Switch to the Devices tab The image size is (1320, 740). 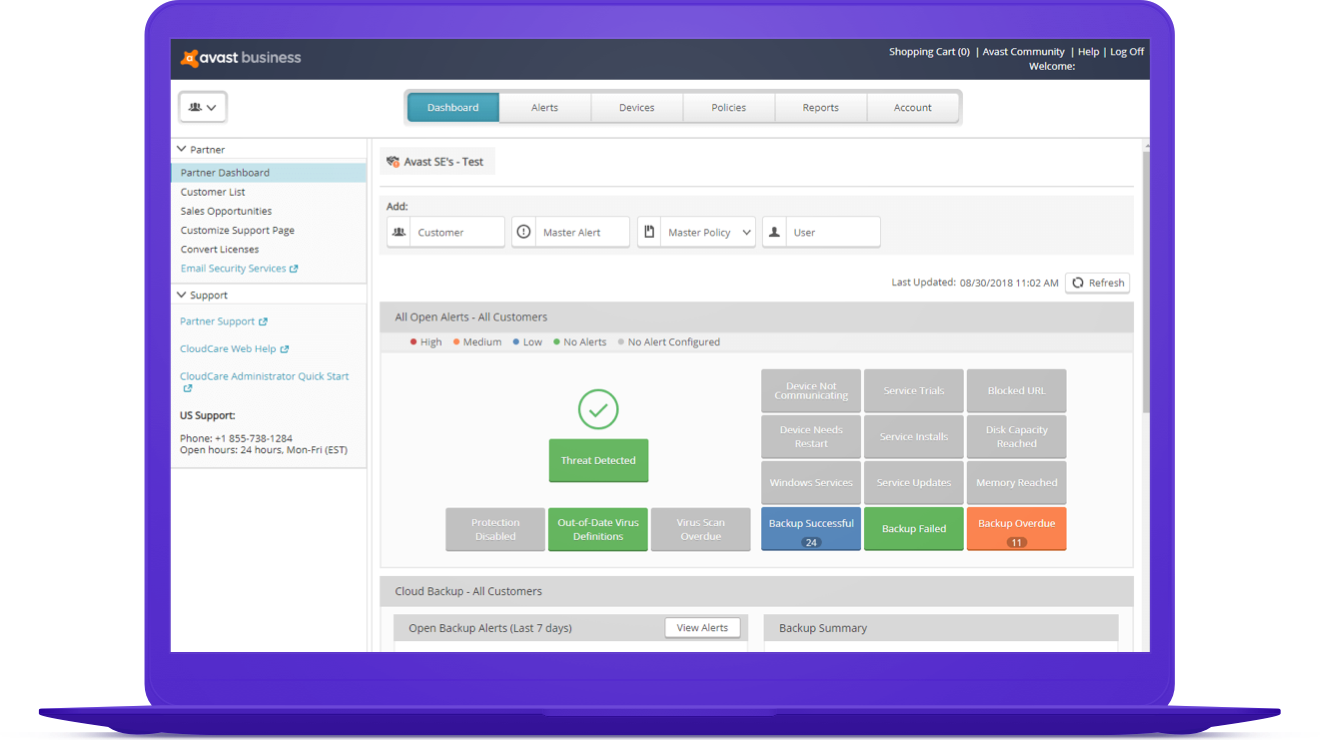[636, 107]
